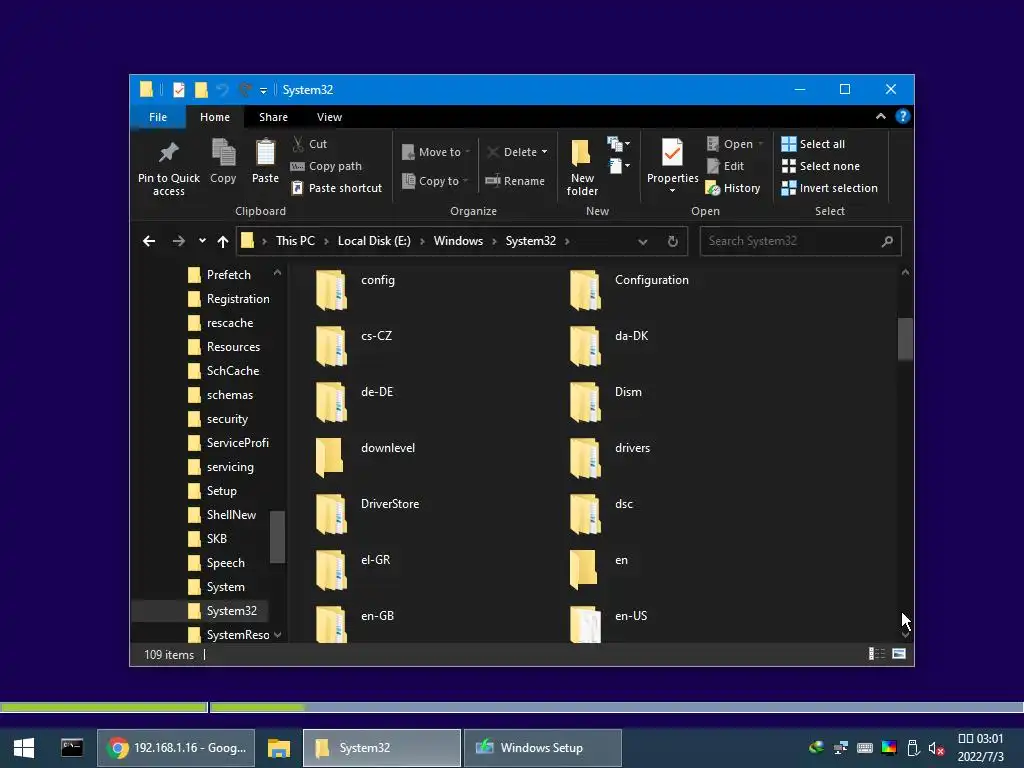Open Move to dropdown

[x=436, y=152]
